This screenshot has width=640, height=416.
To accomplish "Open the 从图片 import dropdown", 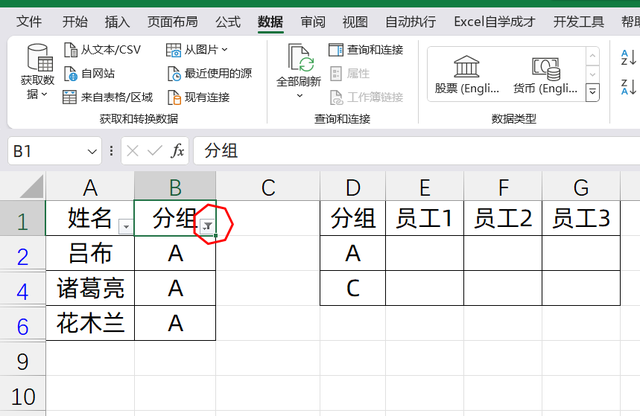I will point(197,50).
